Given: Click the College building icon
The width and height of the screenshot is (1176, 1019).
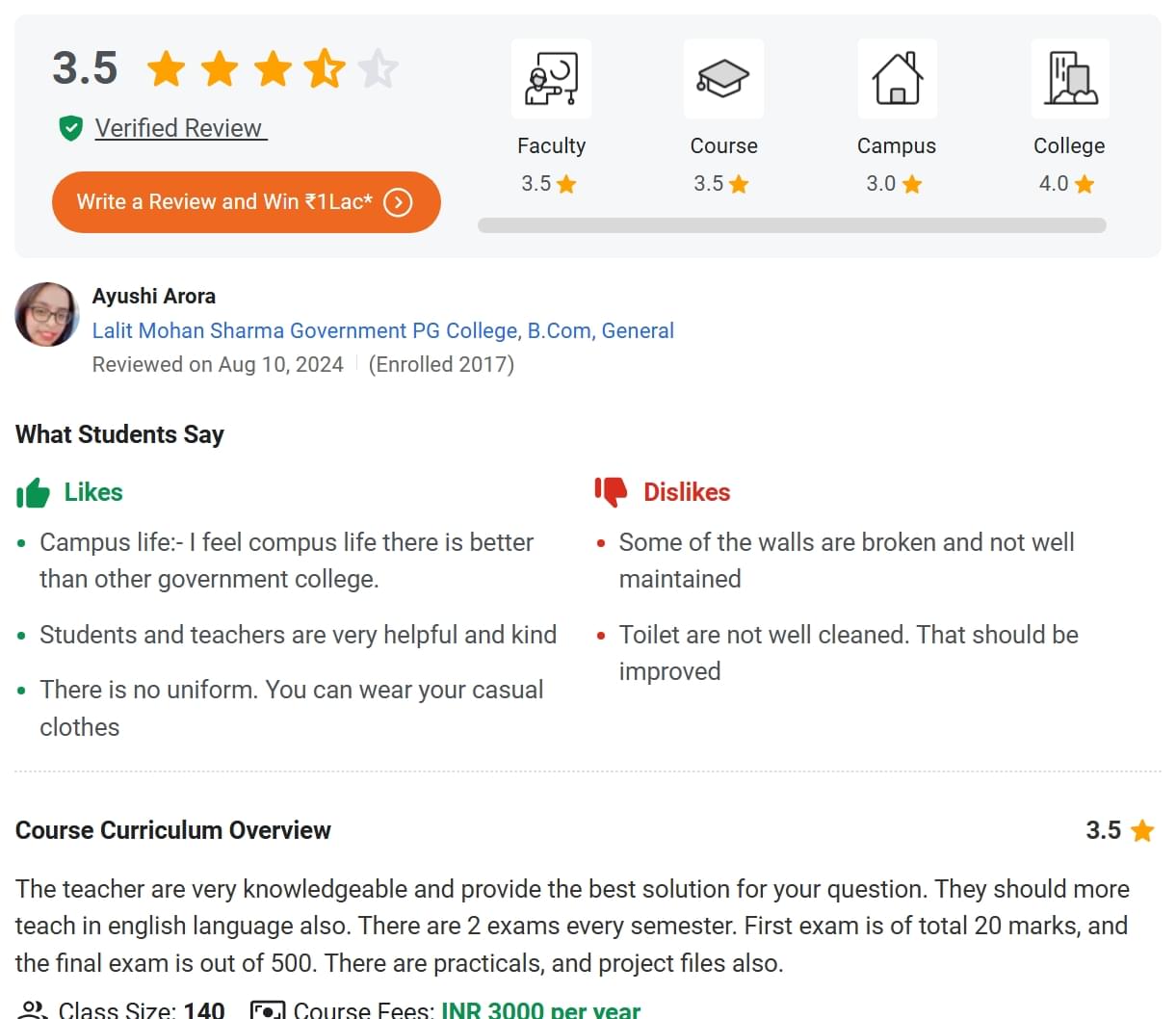Looking at the screenshot, I should pos(1069,79).
